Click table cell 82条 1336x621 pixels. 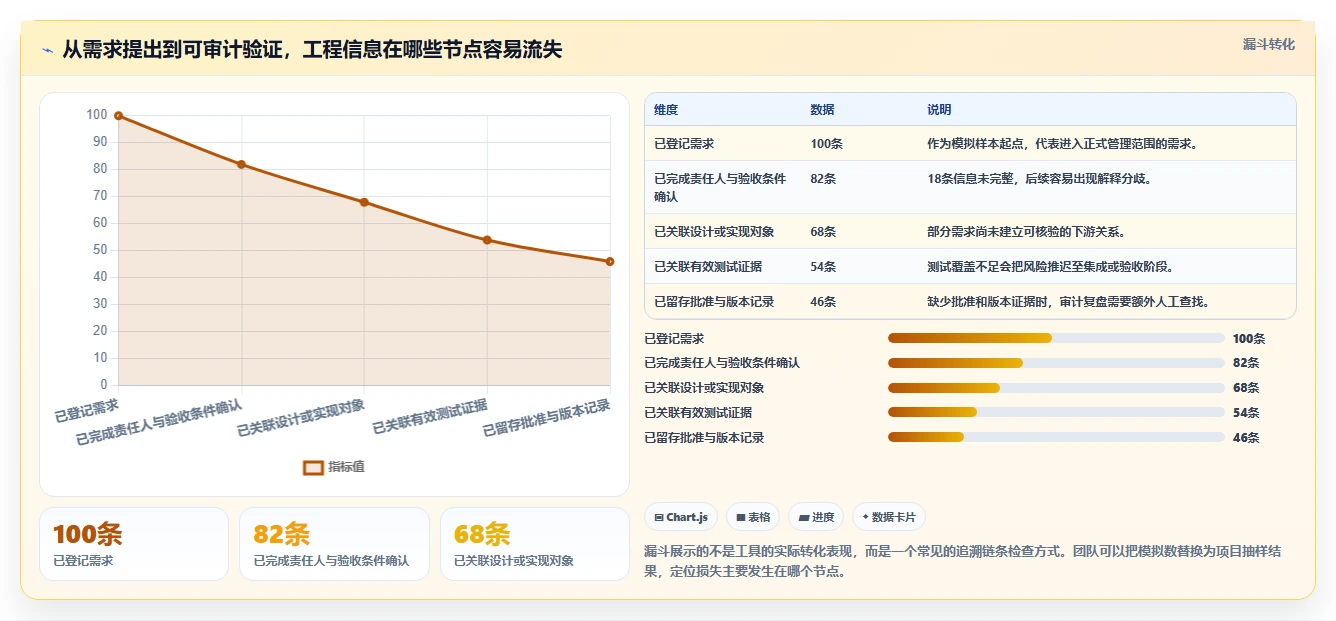coord(823,179)
